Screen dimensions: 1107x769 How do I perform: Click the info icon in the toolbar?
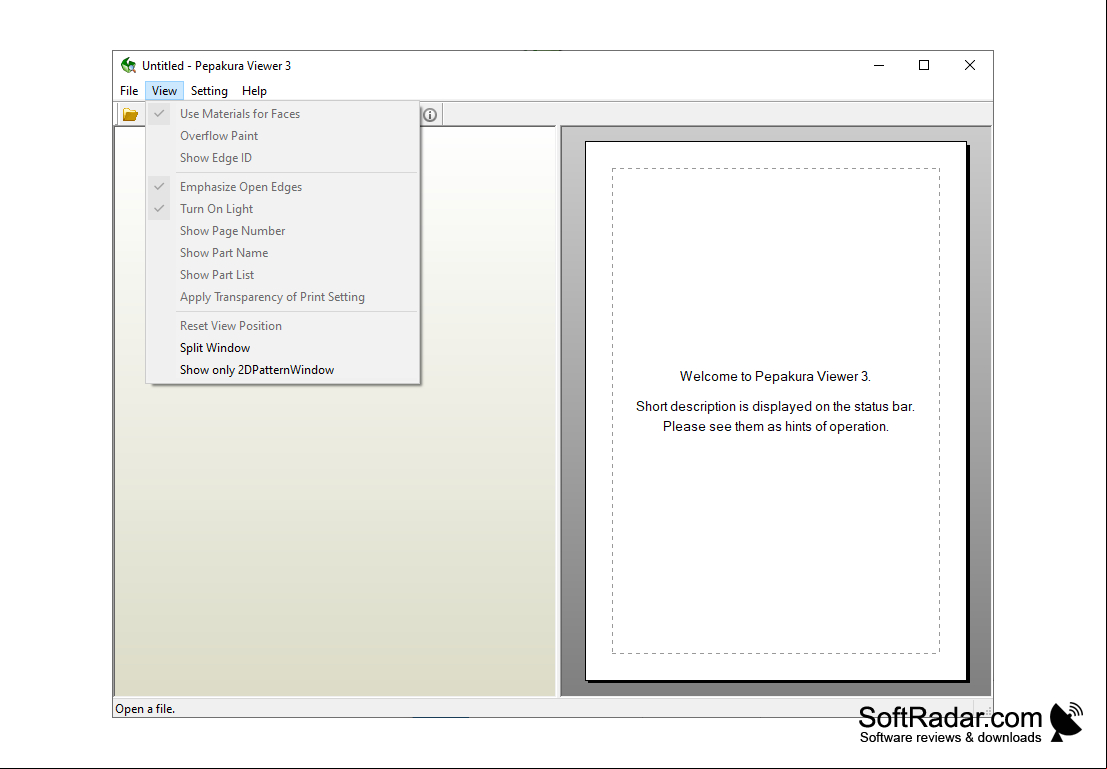tap(430, 114)
